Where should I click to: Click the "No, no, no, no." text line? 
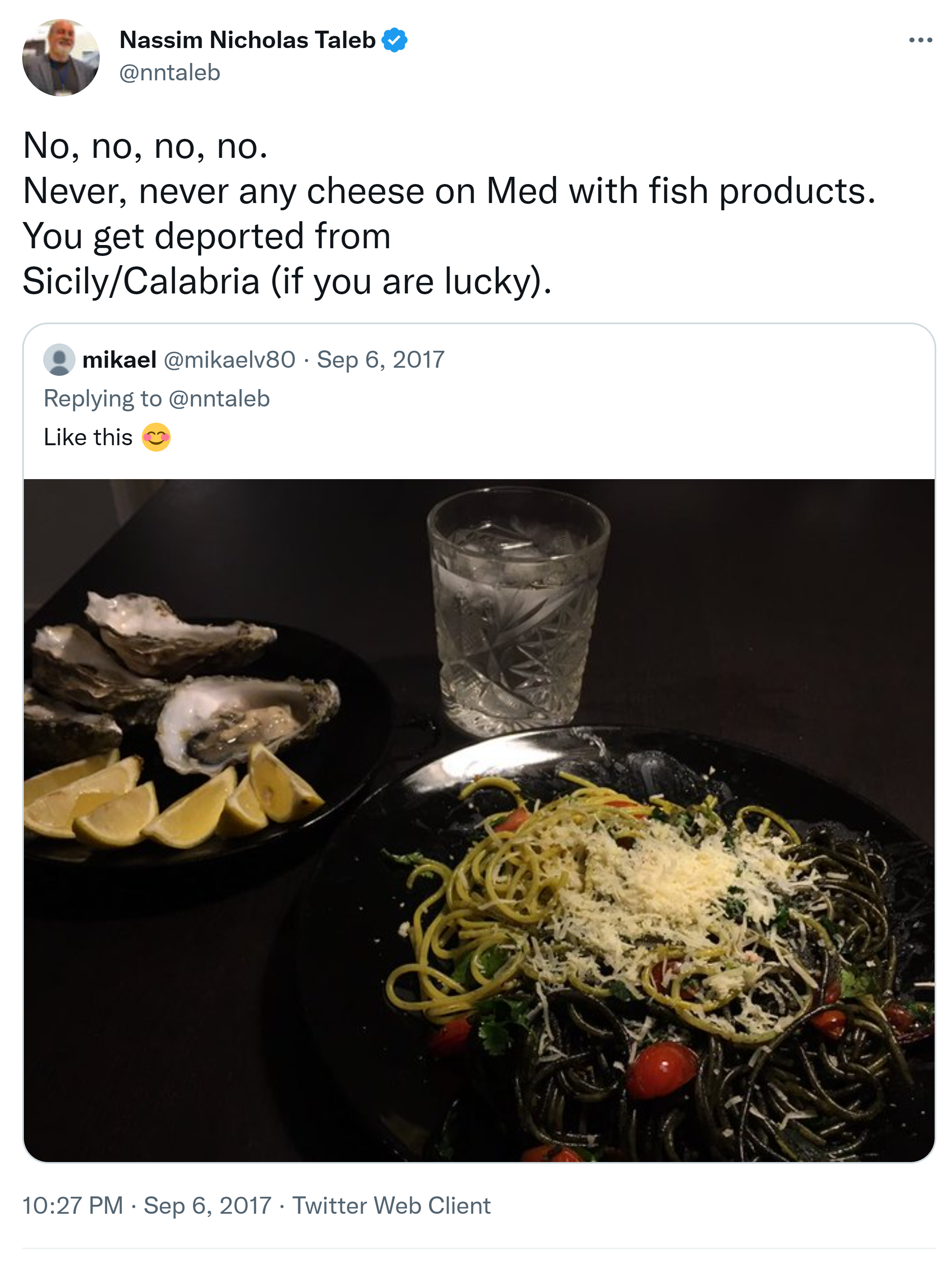click(145, 146)
